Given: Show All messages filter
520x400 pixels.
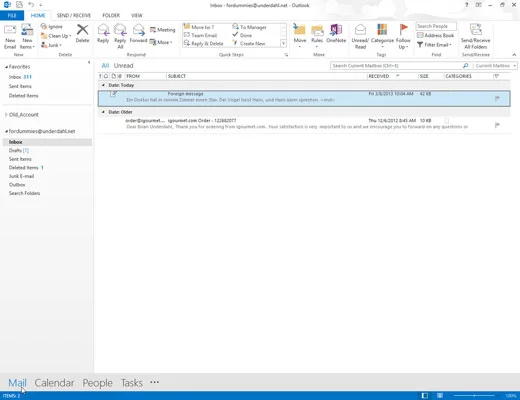Looking at the screenshot, I should click(x=105, y=66).
